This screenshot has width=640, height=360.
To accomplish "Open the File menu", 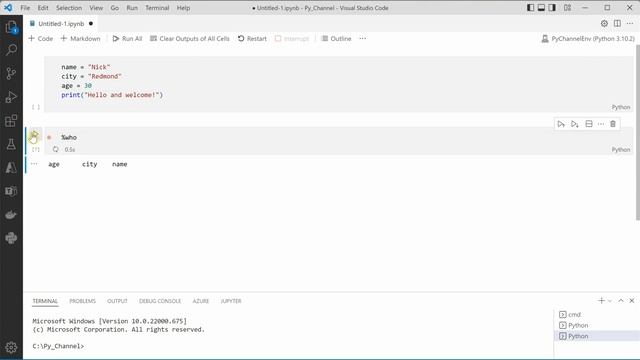I will pyautogui.click(x=25, y=8).
